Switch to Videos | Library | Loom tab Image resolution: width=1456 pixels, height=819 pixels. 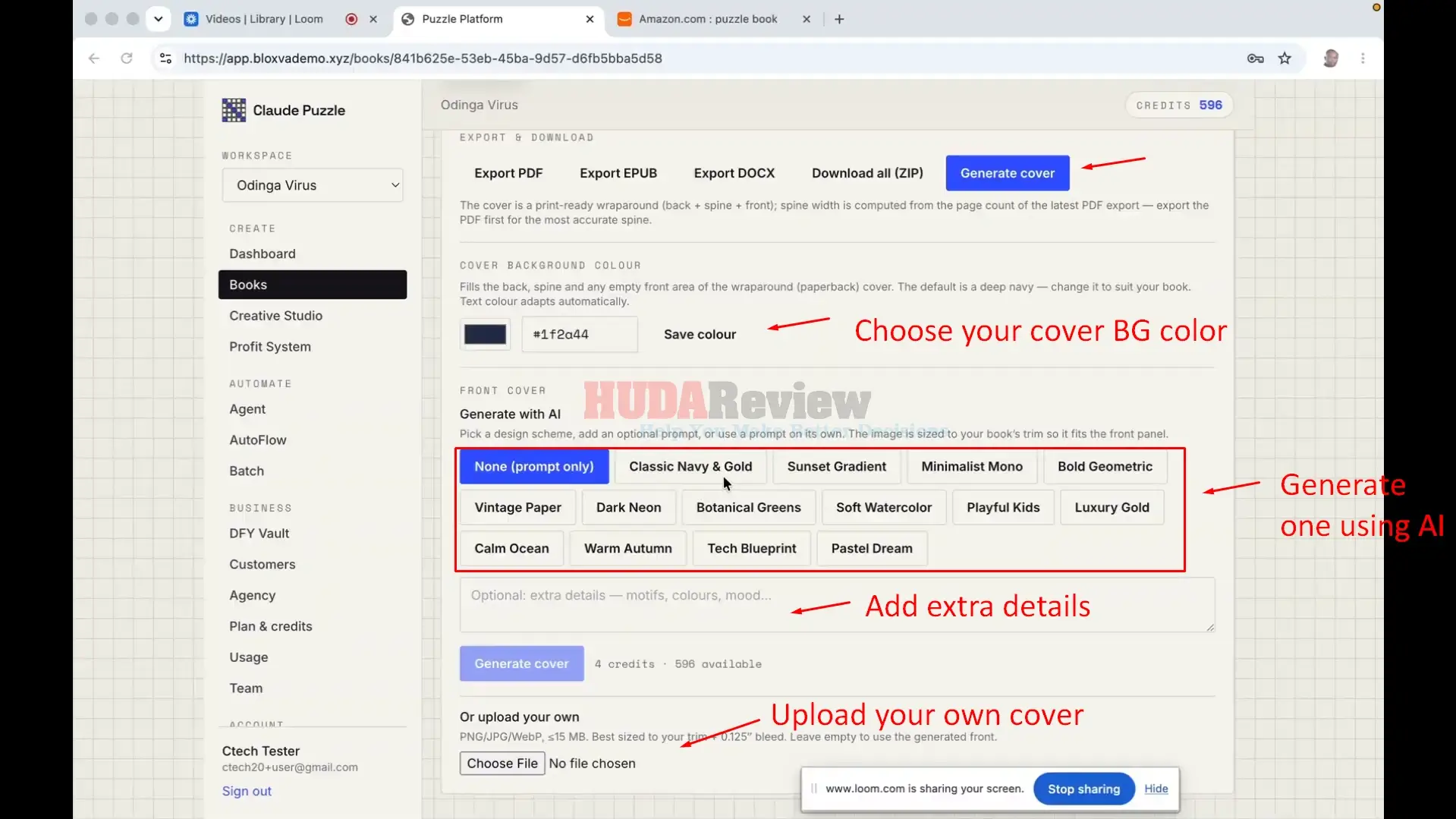(x=264, y=19)
